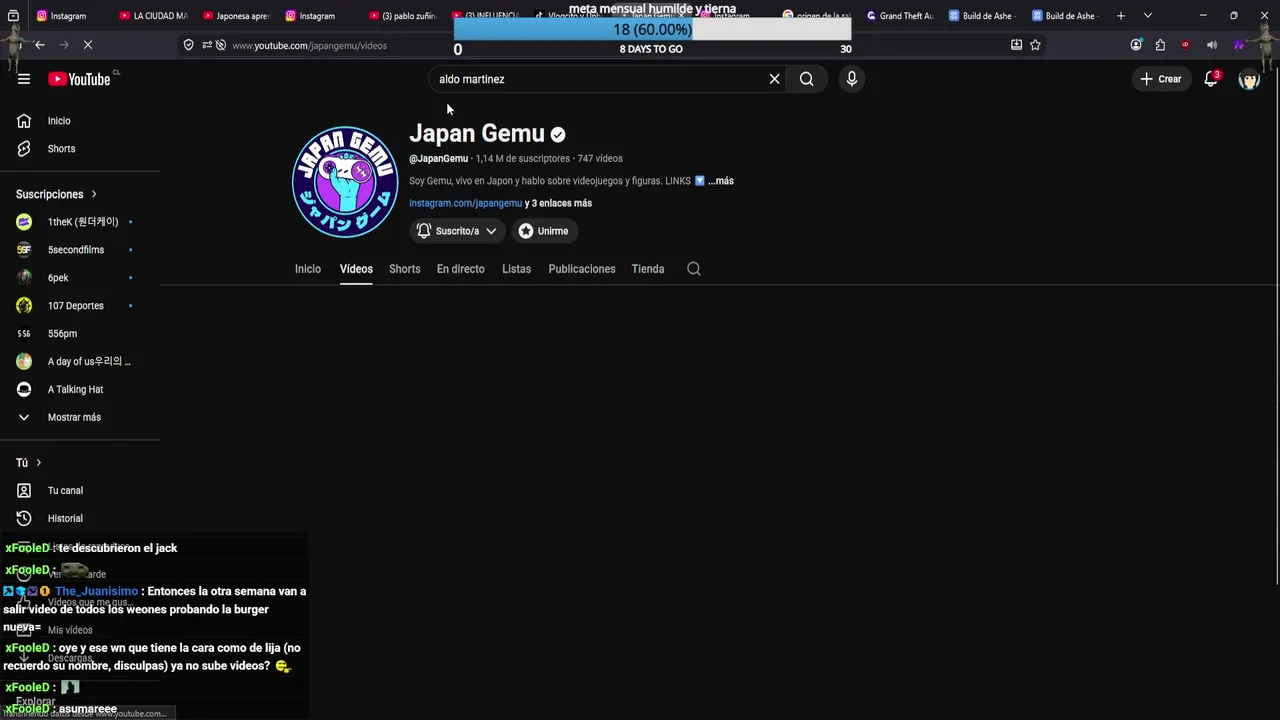The width and height of the screenshot is (1280, 720).
Task: Open the Publicaciones tab
Action: (x=582, y=269)
